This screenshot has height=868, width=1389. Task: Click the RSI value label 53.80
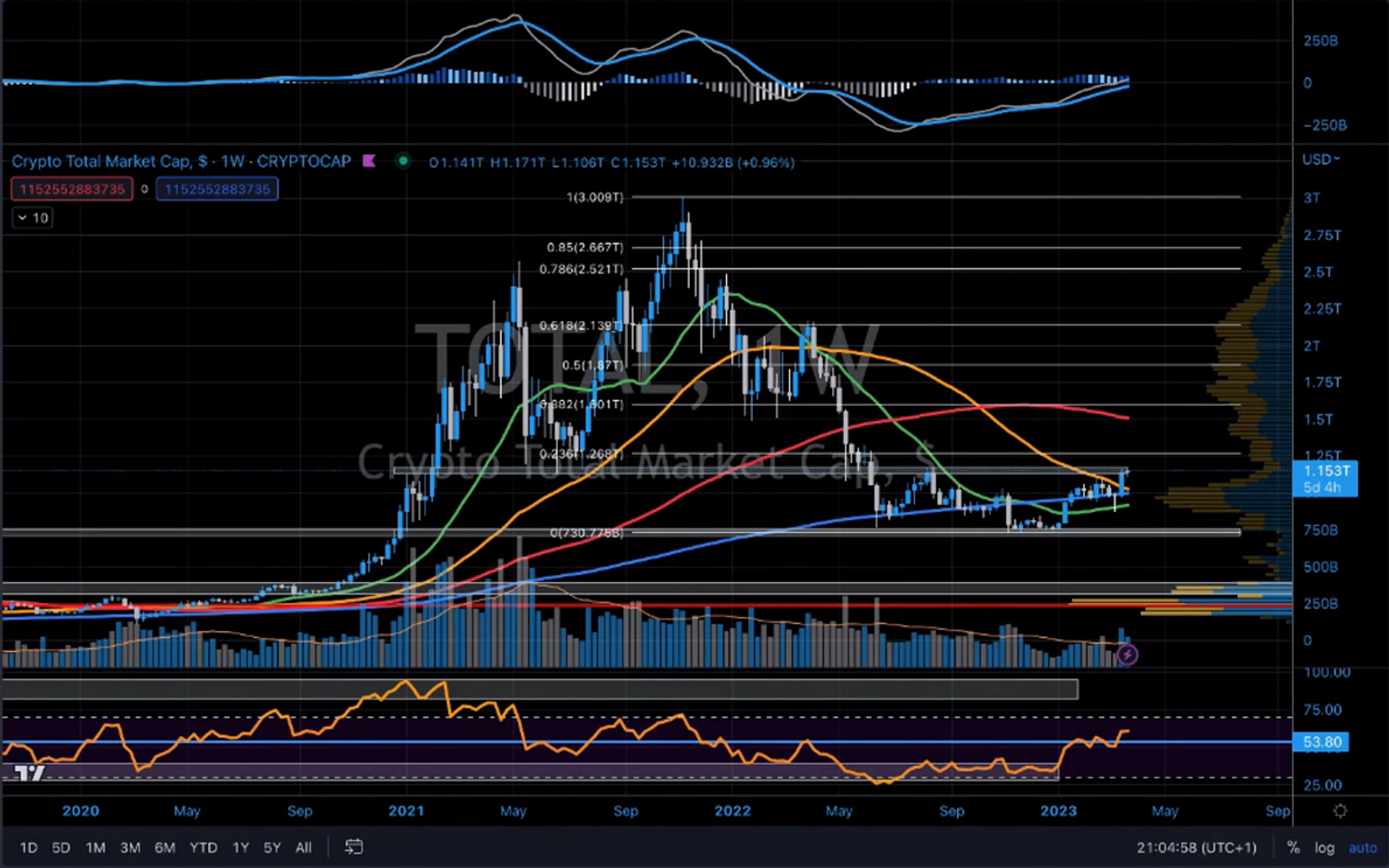point(1322,742)
